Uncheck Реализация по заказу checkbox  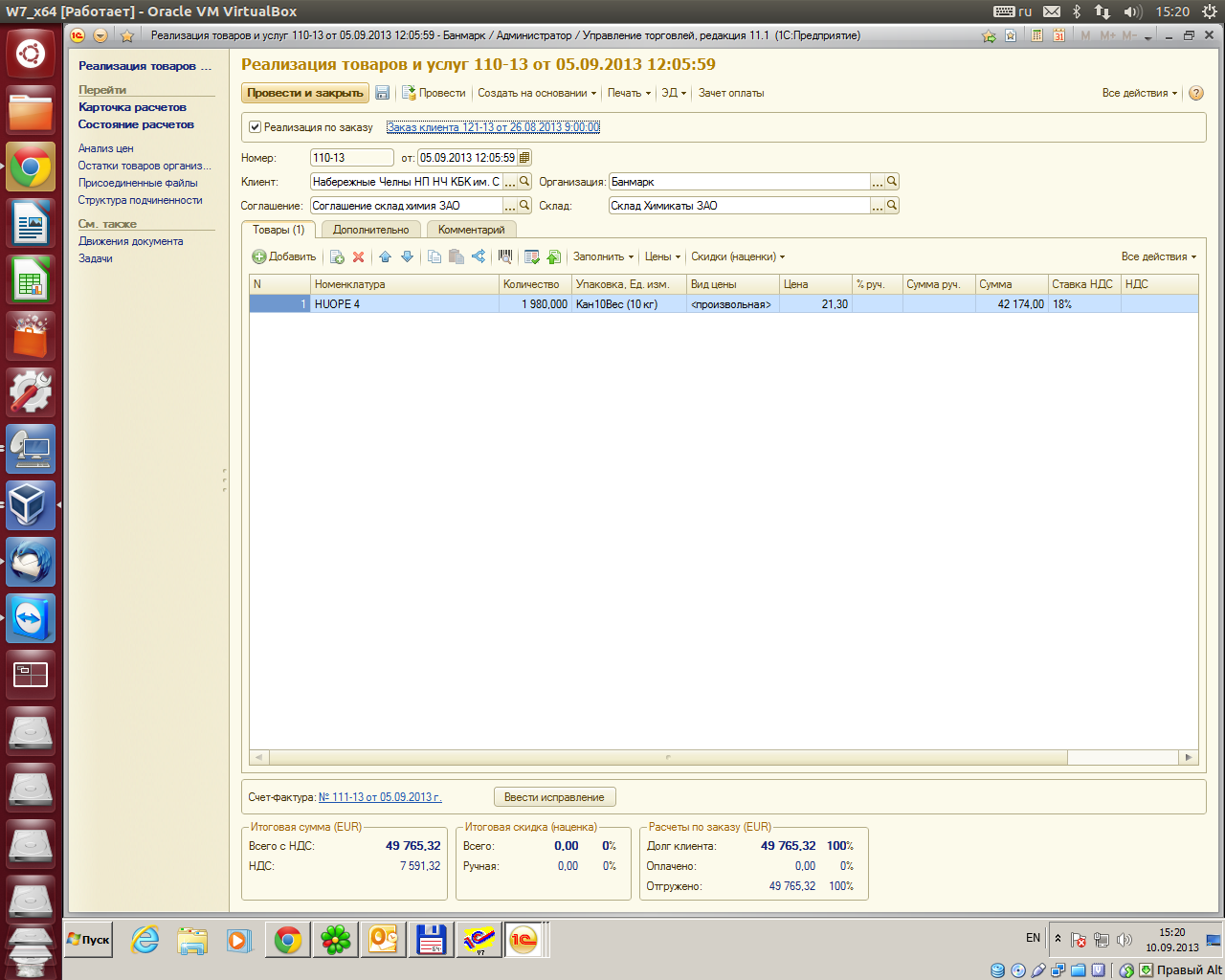[x=256, y=126]
